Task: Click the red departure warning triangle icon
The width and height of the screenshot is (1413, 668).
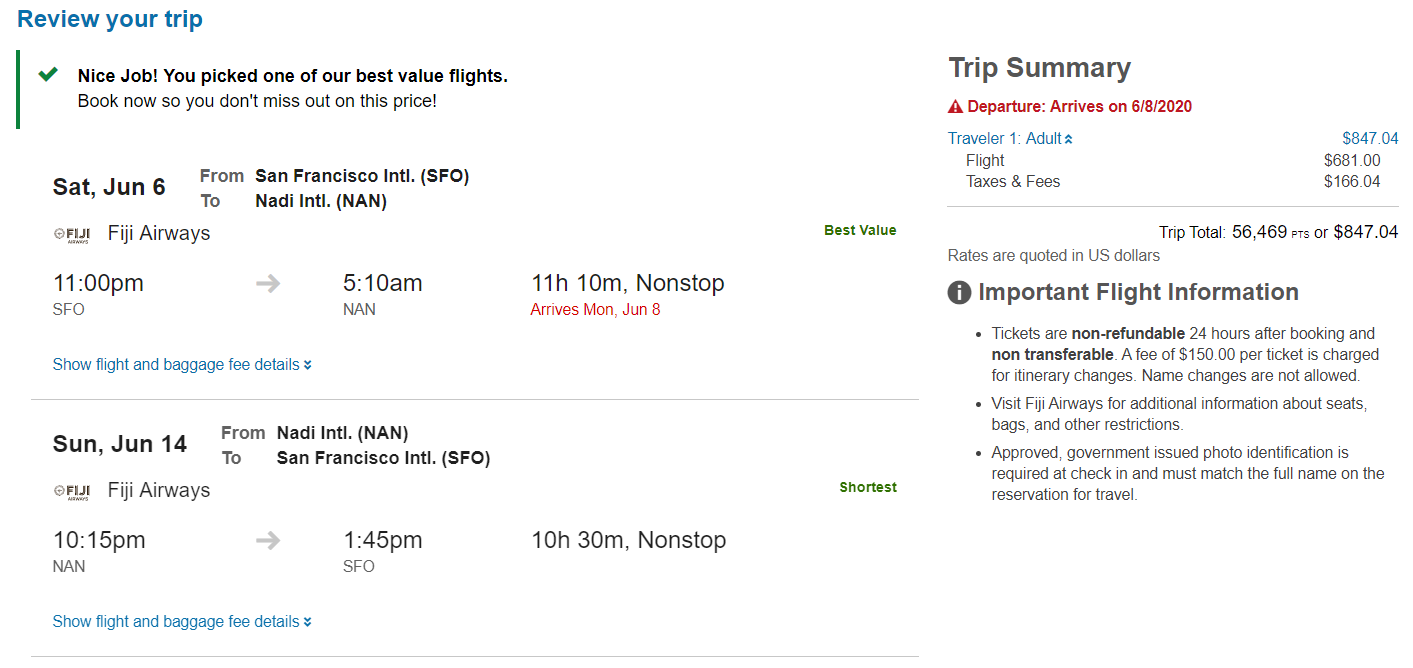Action: 956,107
